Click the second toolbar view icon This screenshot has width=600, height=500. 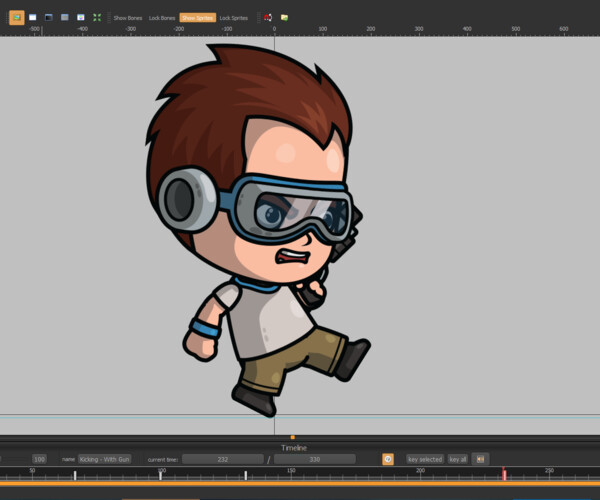[32, 17]
